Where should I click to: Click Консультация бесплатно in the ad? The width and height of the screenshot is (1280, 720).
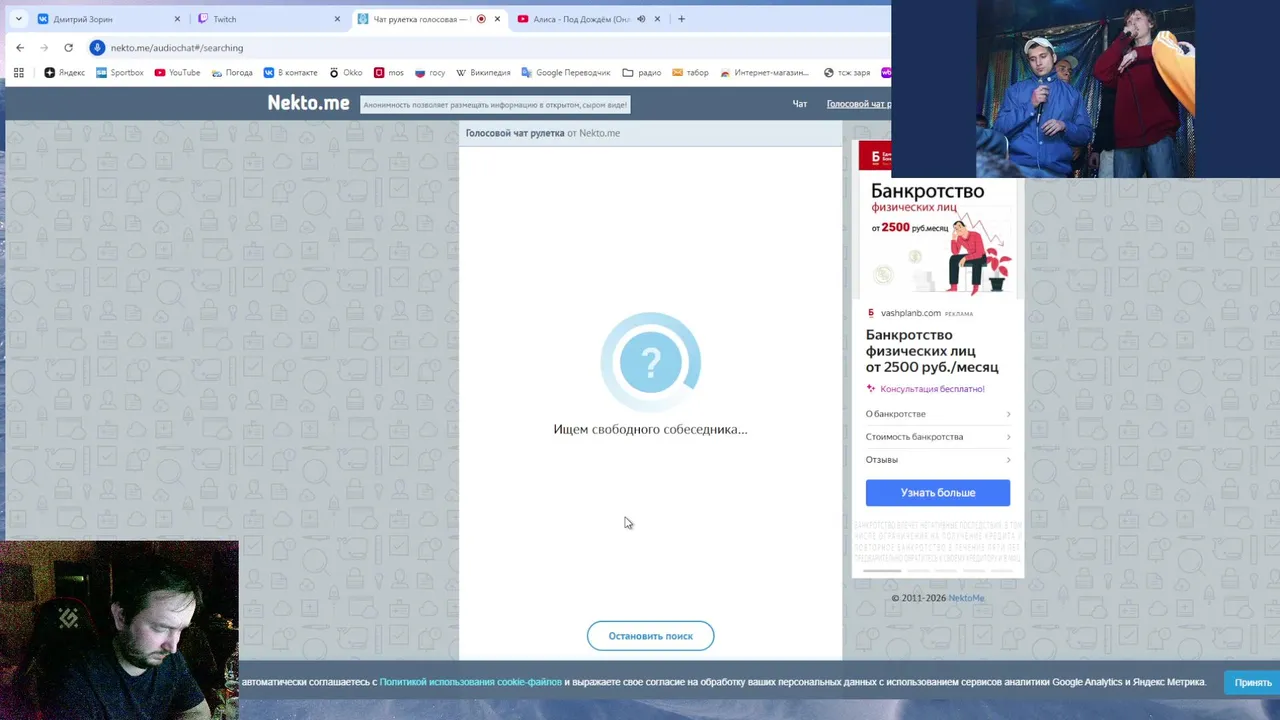pos(932,389)
